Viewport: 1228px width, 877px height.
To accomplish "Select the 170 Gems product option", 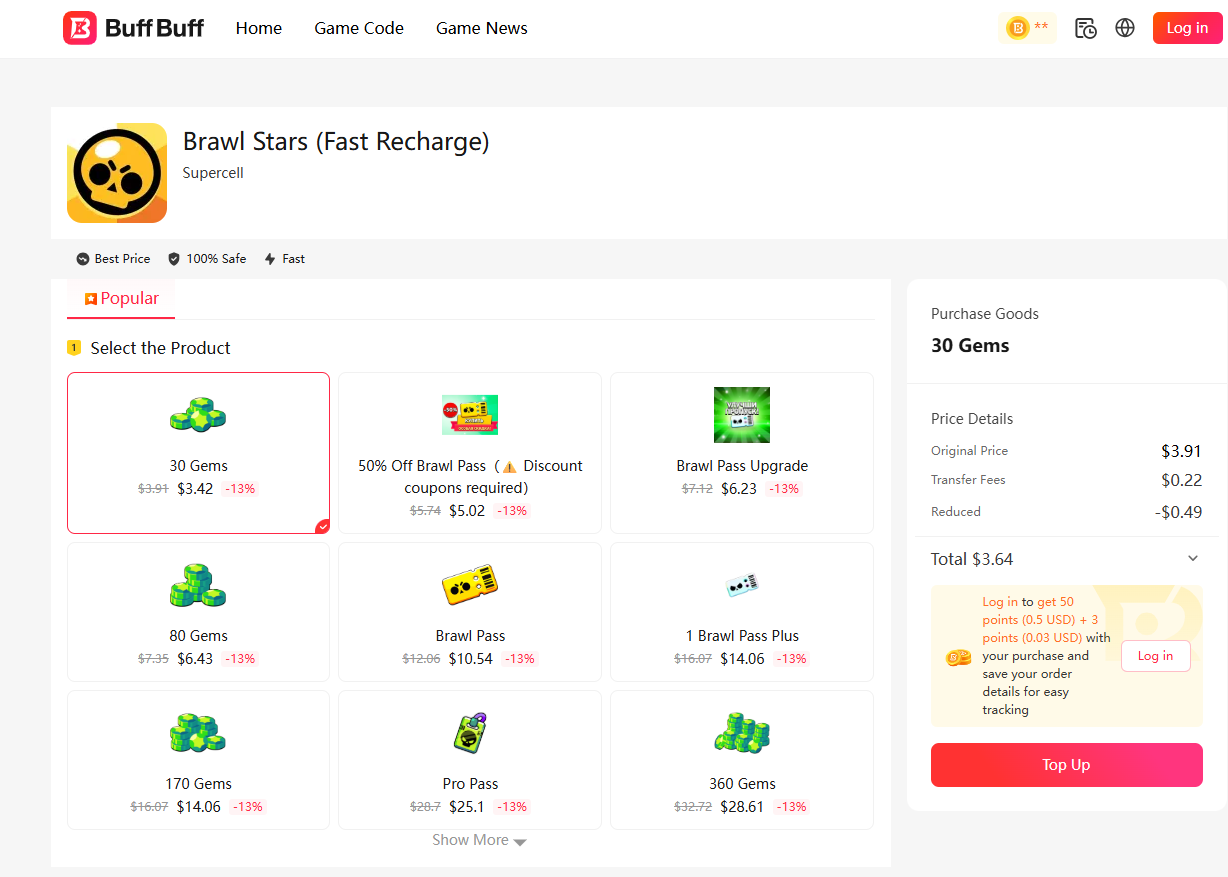I will 198,760.
